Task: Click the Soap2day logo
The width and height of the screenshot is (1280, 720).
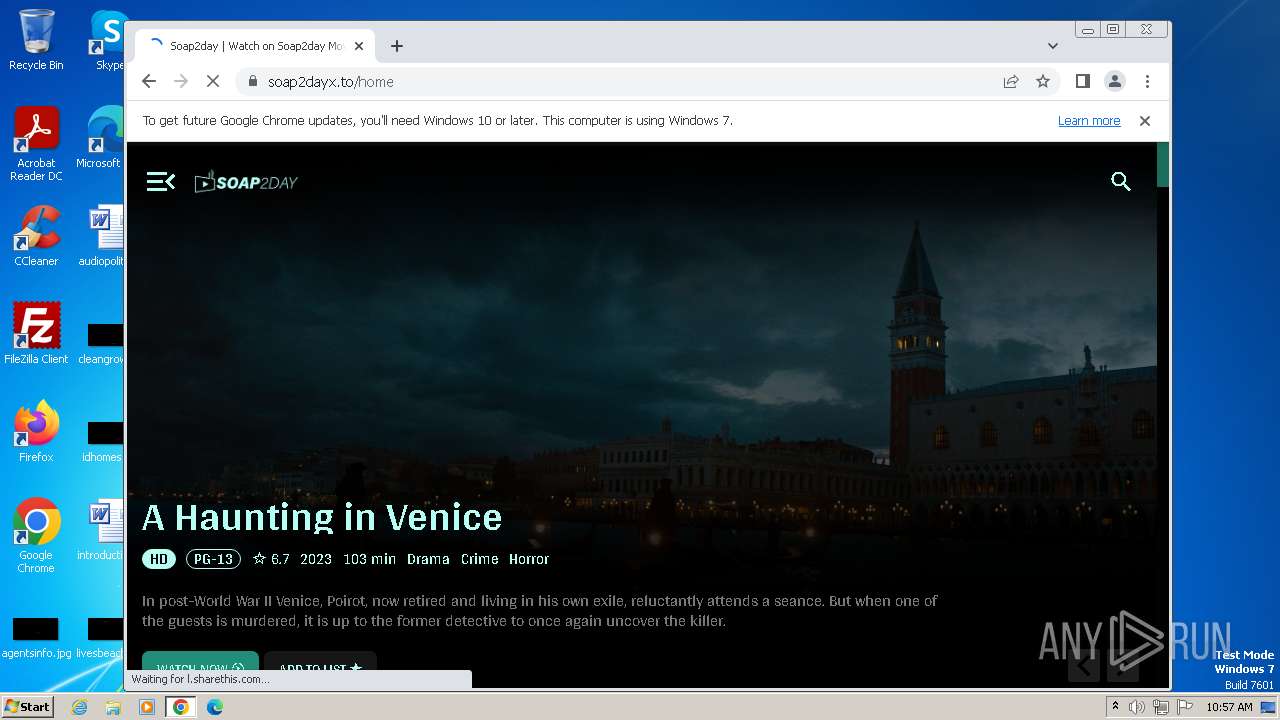Action: 246,181
